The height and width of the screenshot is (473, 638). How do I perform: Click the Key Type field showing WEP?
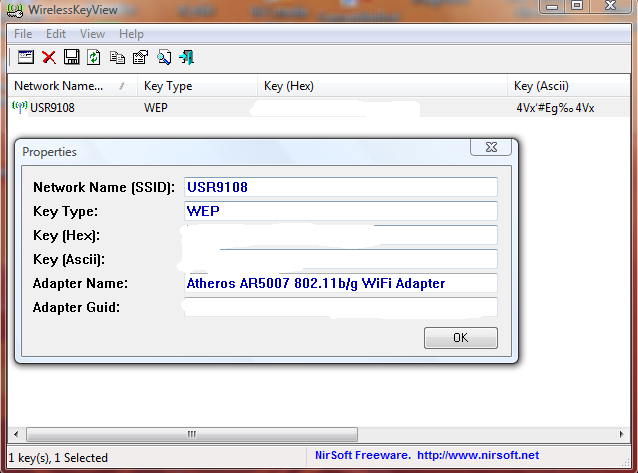coord(341,211)
